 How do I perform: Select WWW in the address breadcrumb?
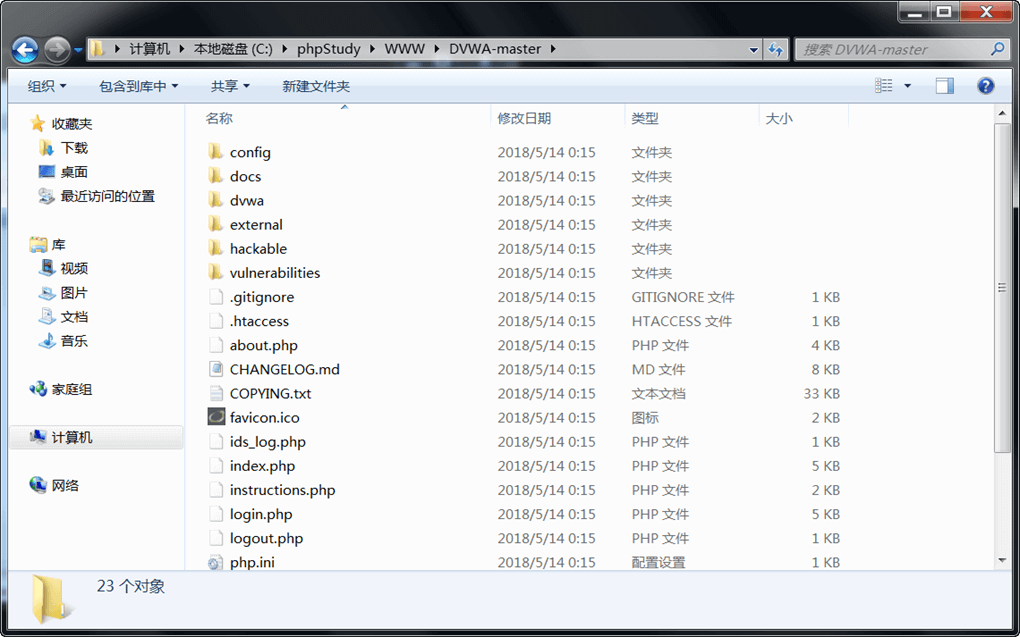coord(405,49)
